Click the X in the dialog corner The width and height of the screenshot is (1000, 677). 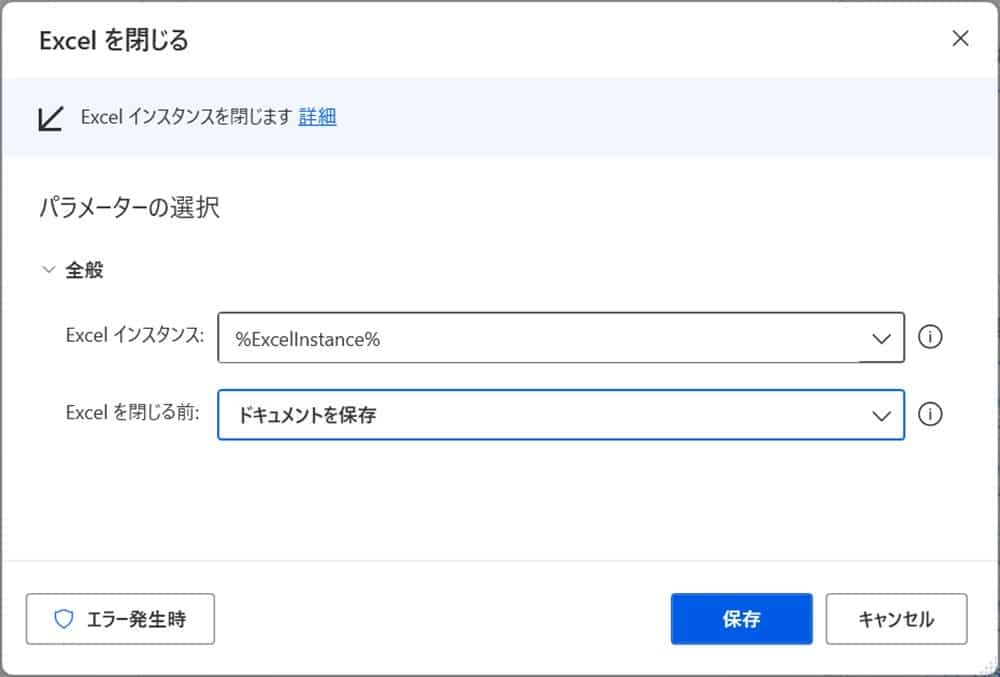click(960, 38)
